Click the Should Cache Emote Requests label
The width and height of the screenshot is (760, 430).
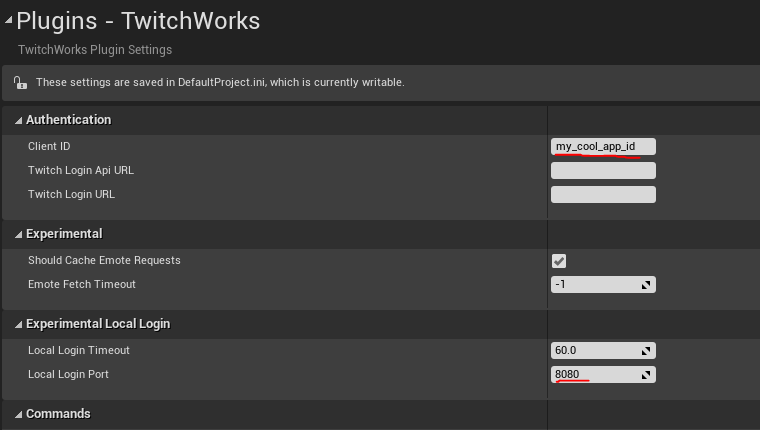104,261
